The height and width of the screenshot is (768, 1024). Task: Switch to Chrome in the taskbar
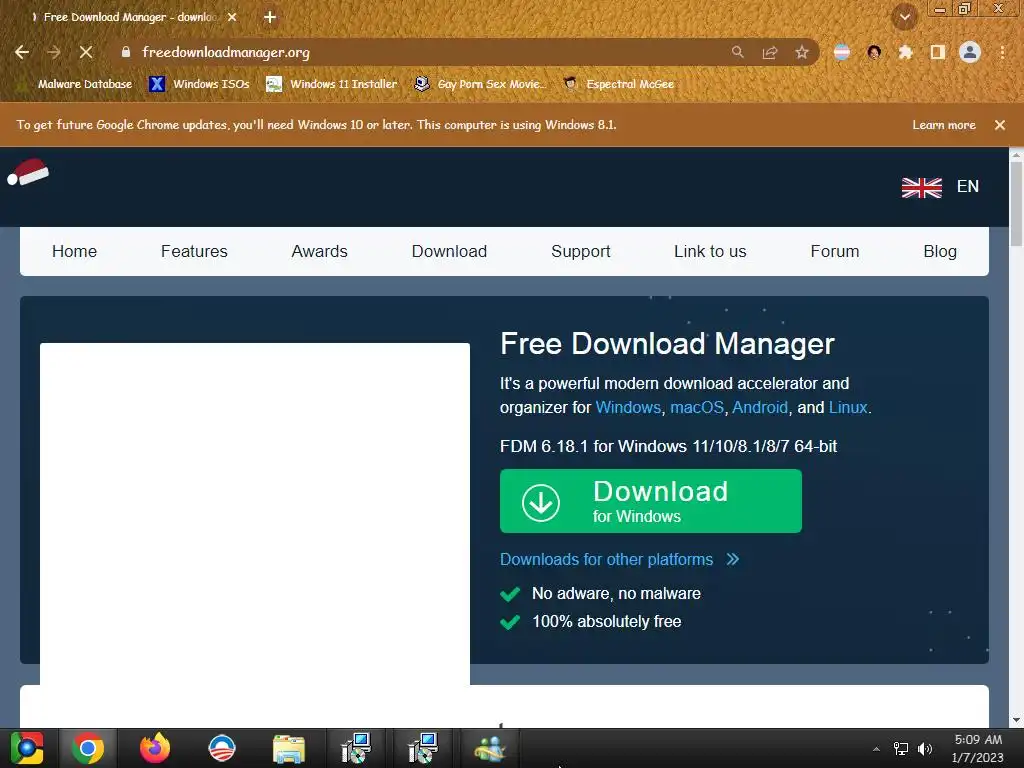click(x=88, y=748)
